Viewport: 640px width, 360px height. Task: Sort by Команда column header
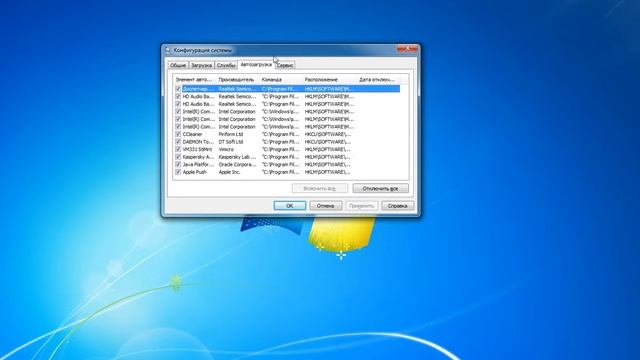(281, 80)
